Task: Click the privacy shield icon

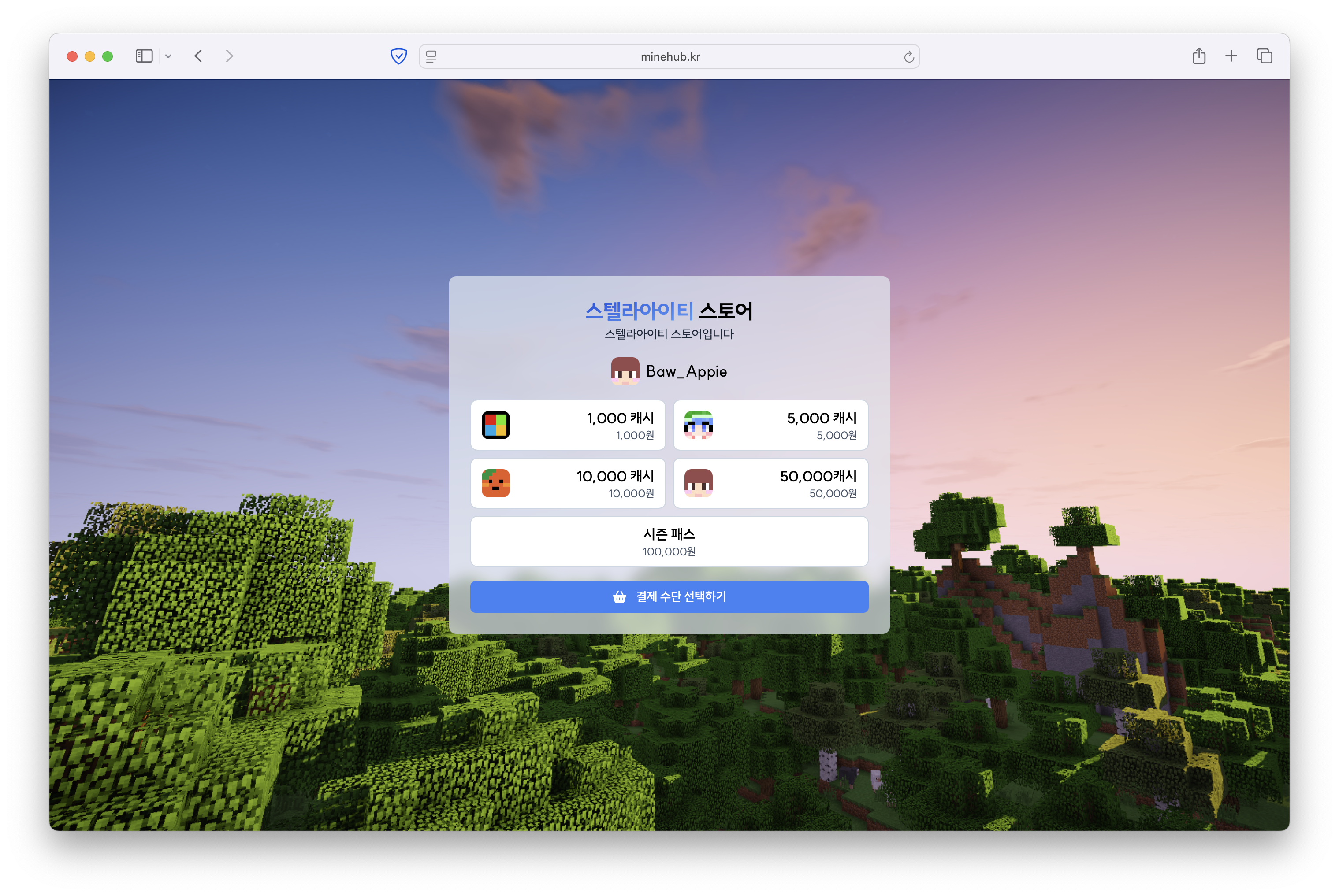Action: pos(398,56)
